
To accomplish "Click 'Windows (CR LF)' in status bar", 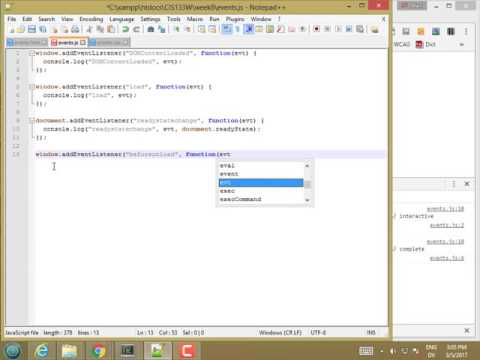I will (x=280, y=333).
